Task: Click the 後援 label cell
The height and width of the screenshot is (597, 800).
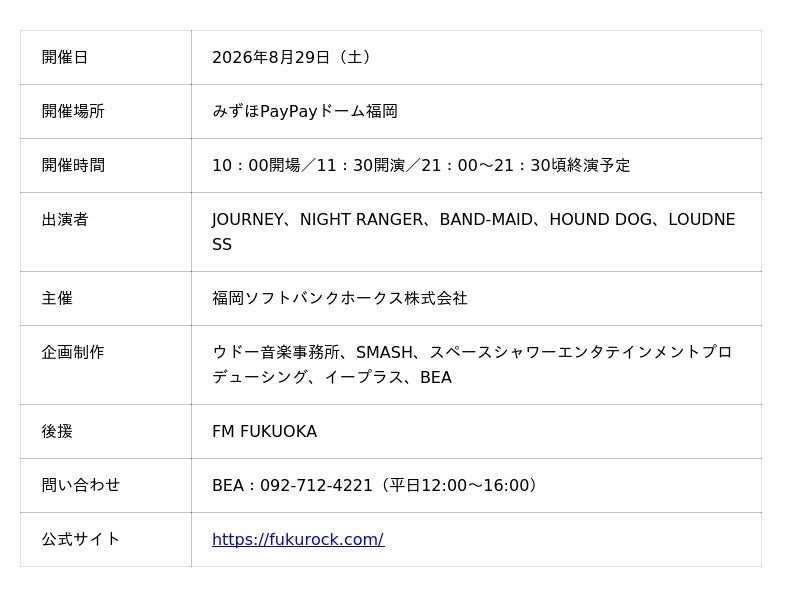Action: click(x=106, y=432)
